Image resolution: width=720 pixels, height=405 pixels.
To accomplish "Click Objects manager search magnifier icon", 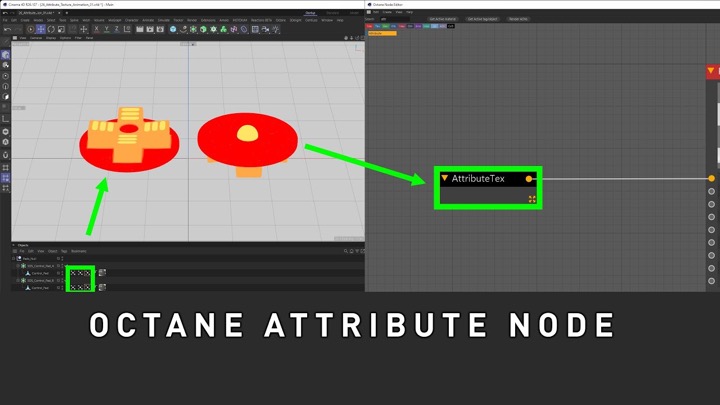I will (x=345, y=251).
